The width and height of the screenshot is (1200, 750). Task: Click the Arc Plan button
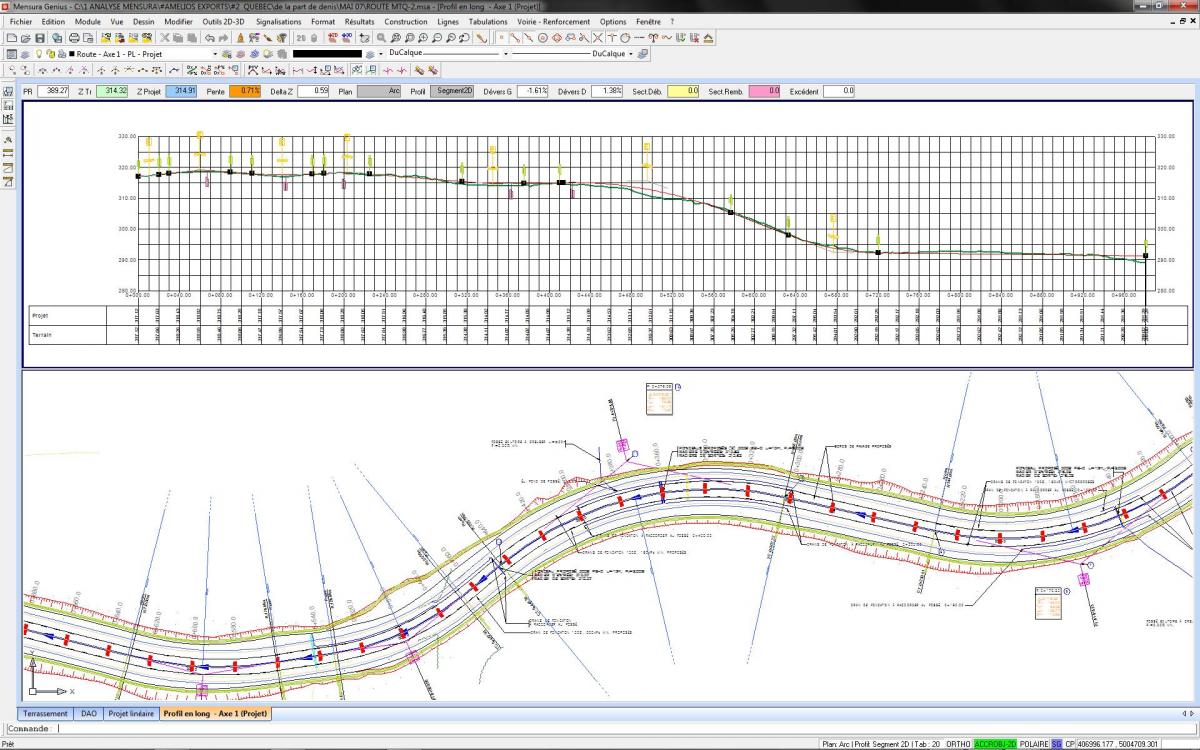tap(379, 91)
